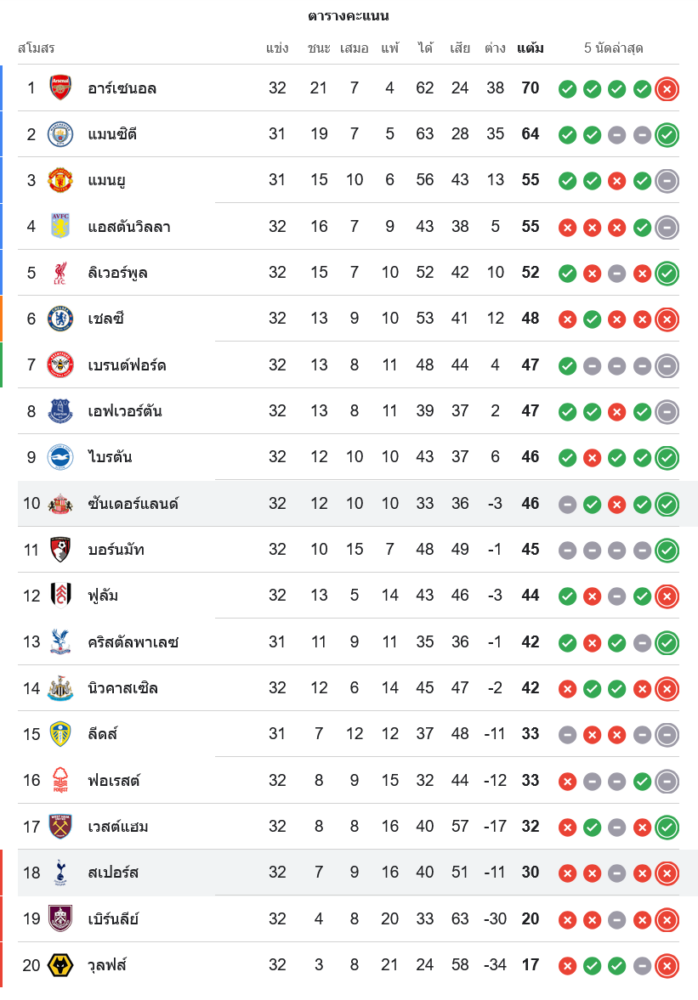This screenshot has width=698, height=1000.
Task: Click the Wolves club crest icon
Action: coord(61,965)
